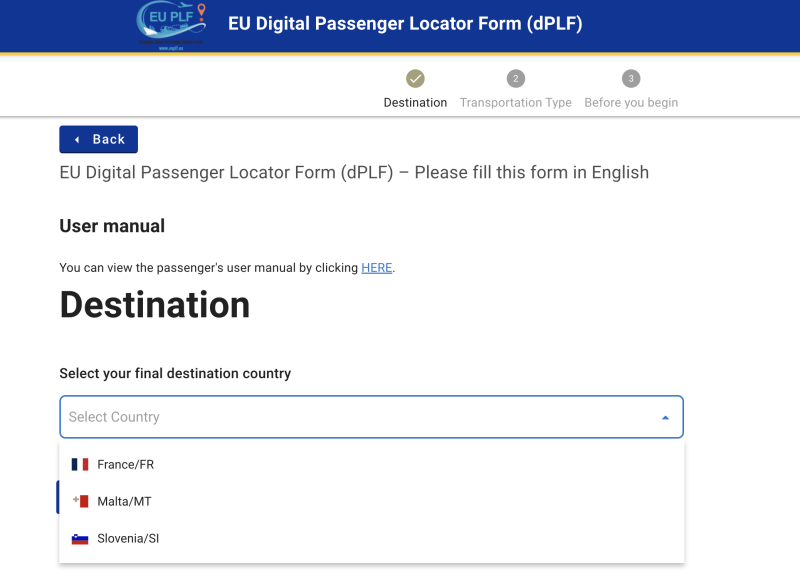Switch to the Transportation Type step

pos(515,103)
